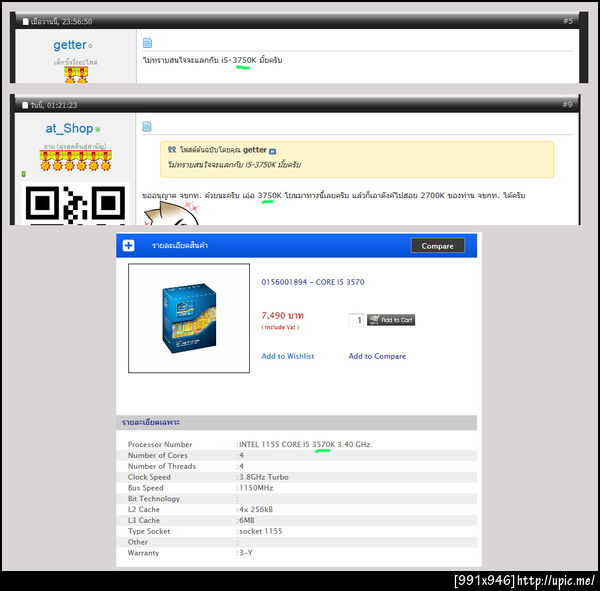Open the Core i5 processor box image

tap(189, 318)
